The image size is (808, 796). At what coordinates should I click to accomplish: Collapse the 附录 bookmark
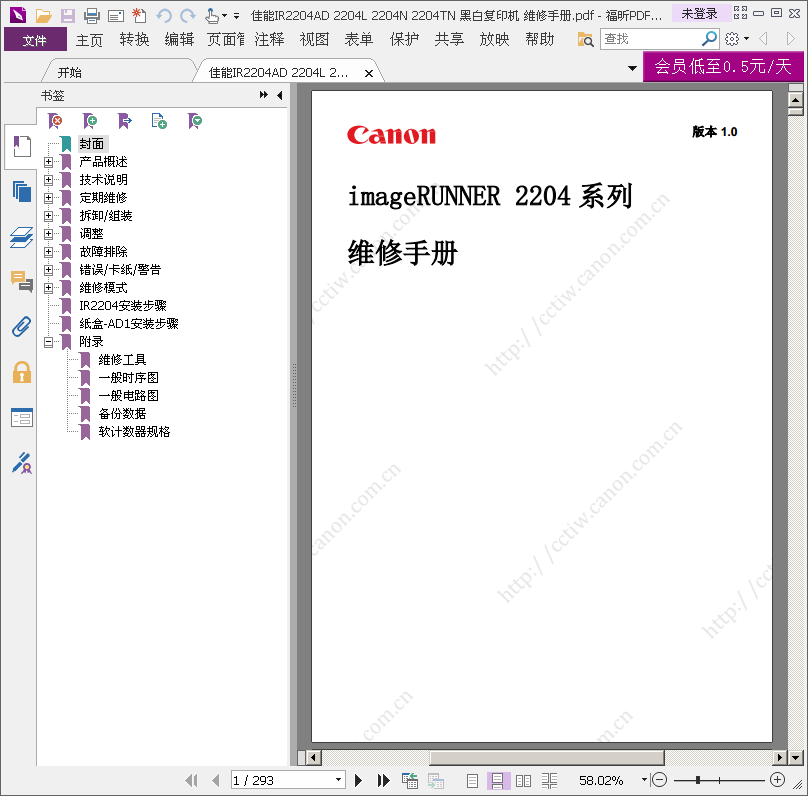[48, 342]
